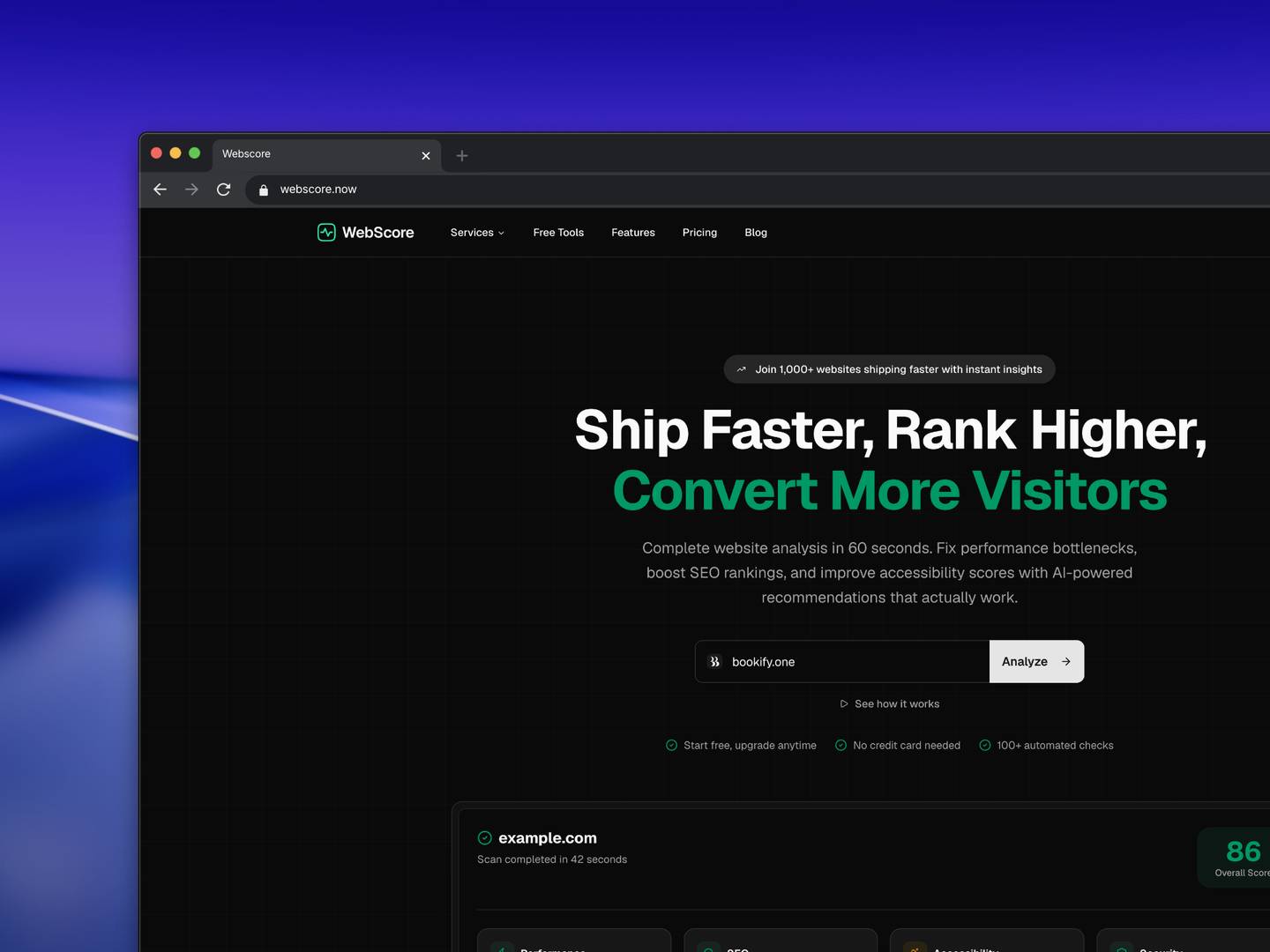
Task: Click the checkmark next to 'No credit card needed'
Action: click(x=839, y=745)
